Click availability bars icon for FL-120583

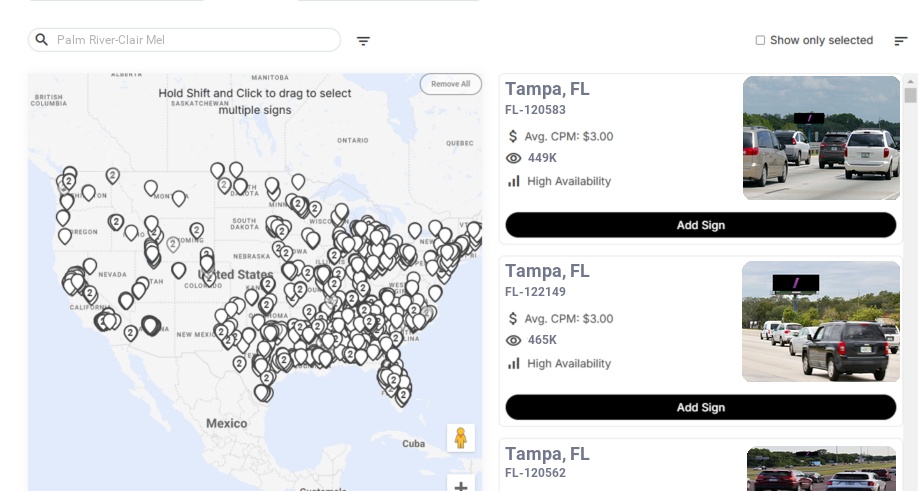coord(514,181)
